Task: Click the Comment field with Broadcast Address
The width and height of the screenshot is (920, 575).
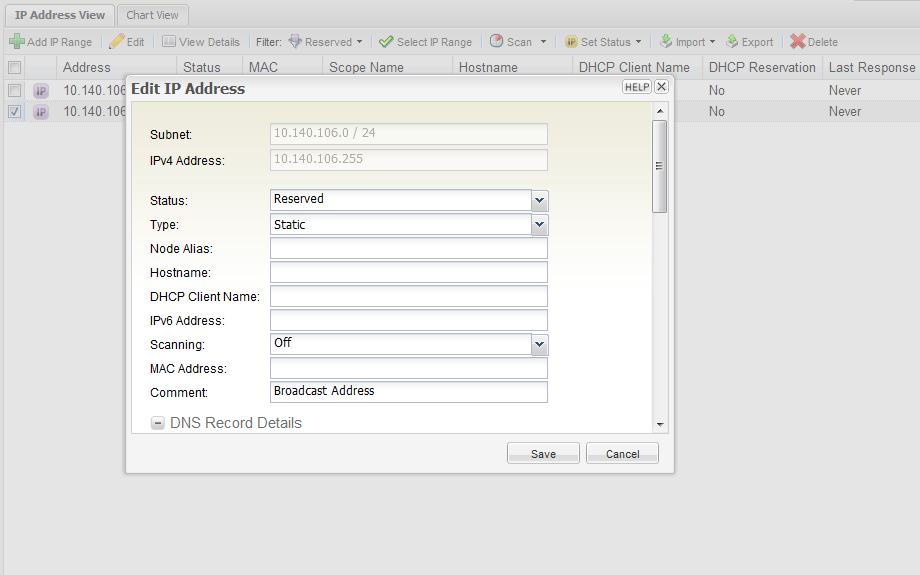Action: [x=408, y=392]
